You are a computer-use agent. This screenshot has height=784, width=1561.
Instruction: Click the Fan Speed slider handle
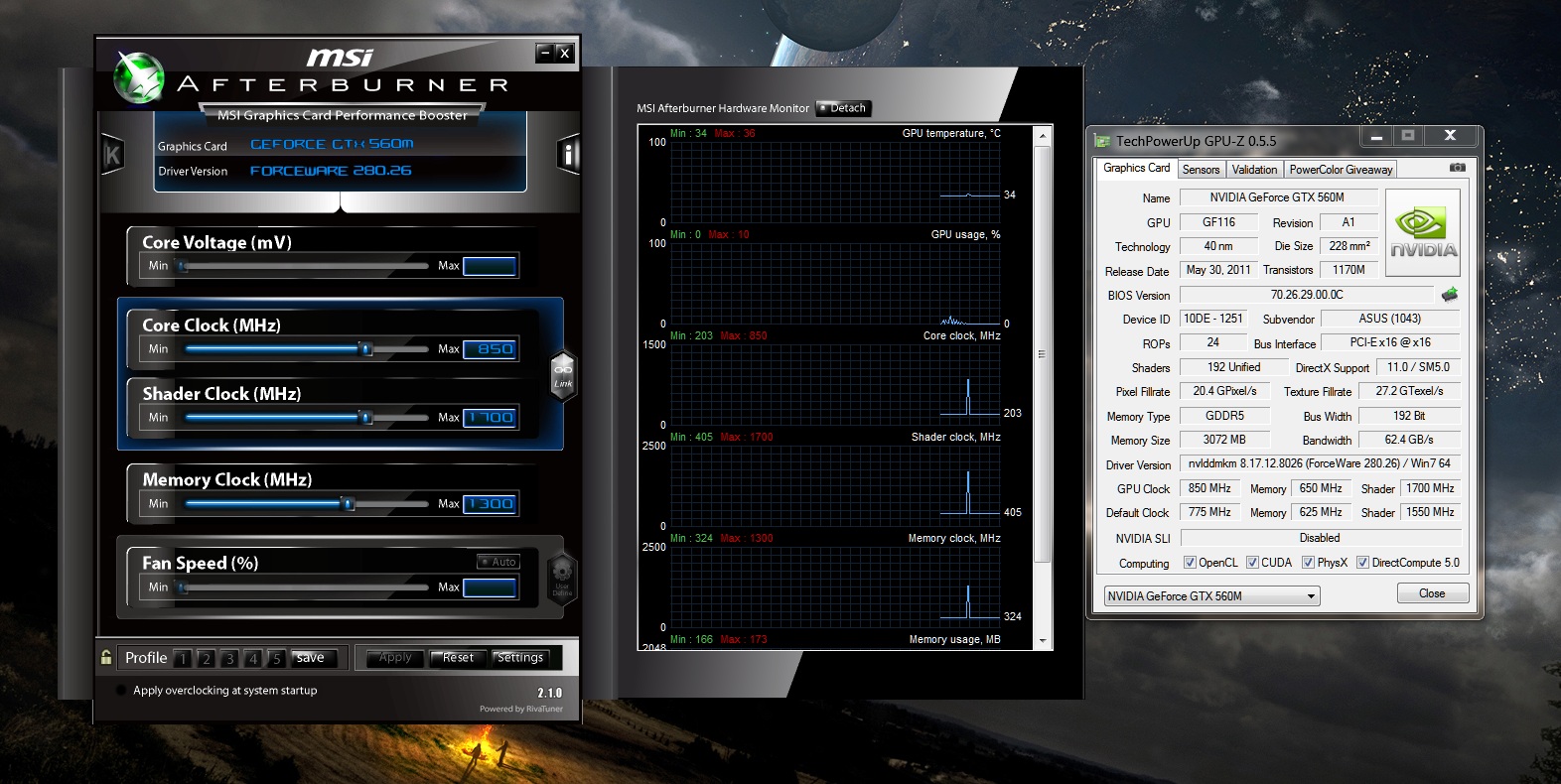click(182, 588)
